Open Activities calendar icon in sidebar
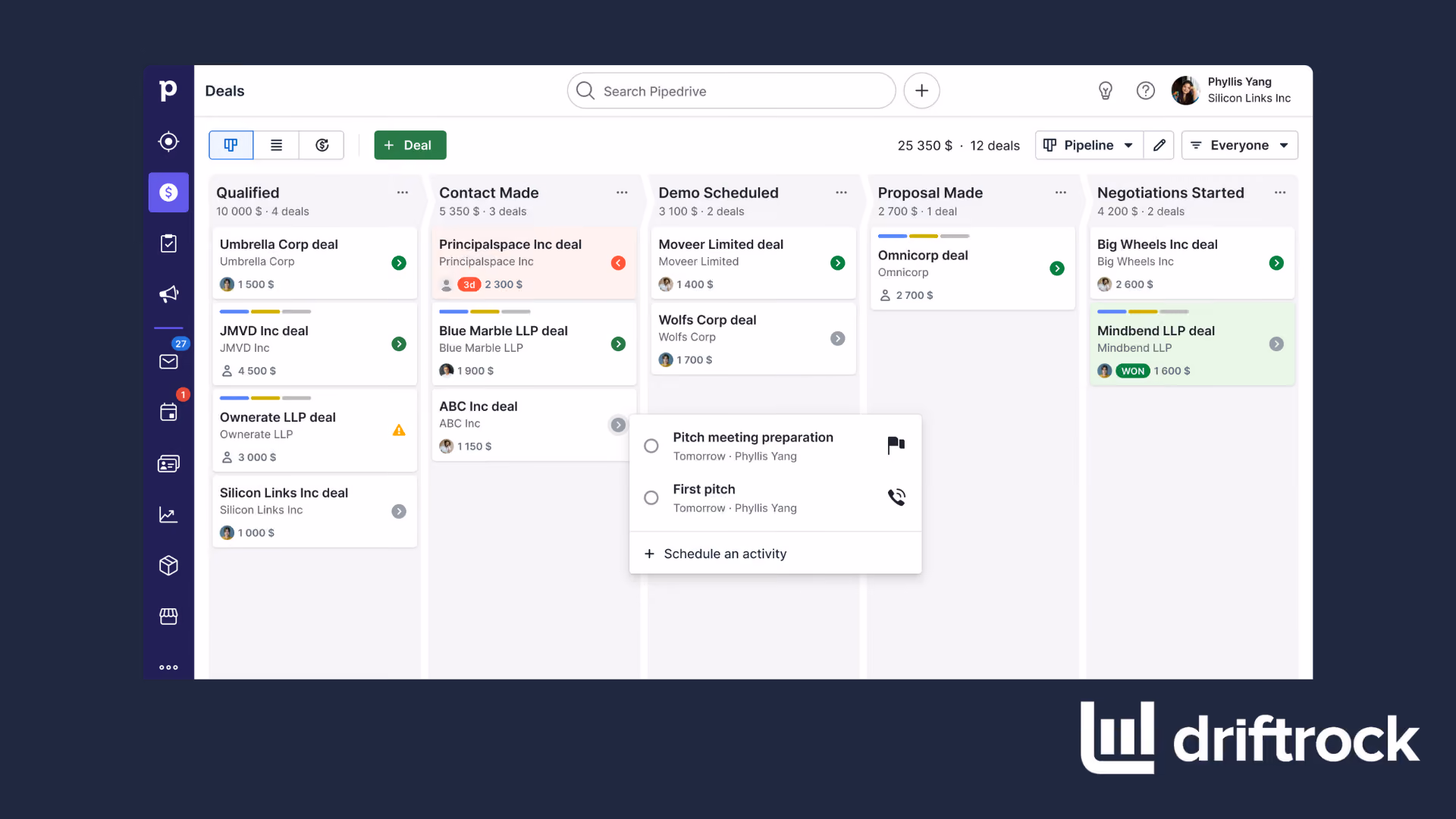This screenshot has width=1456, height=819. [x=168, y=413]
